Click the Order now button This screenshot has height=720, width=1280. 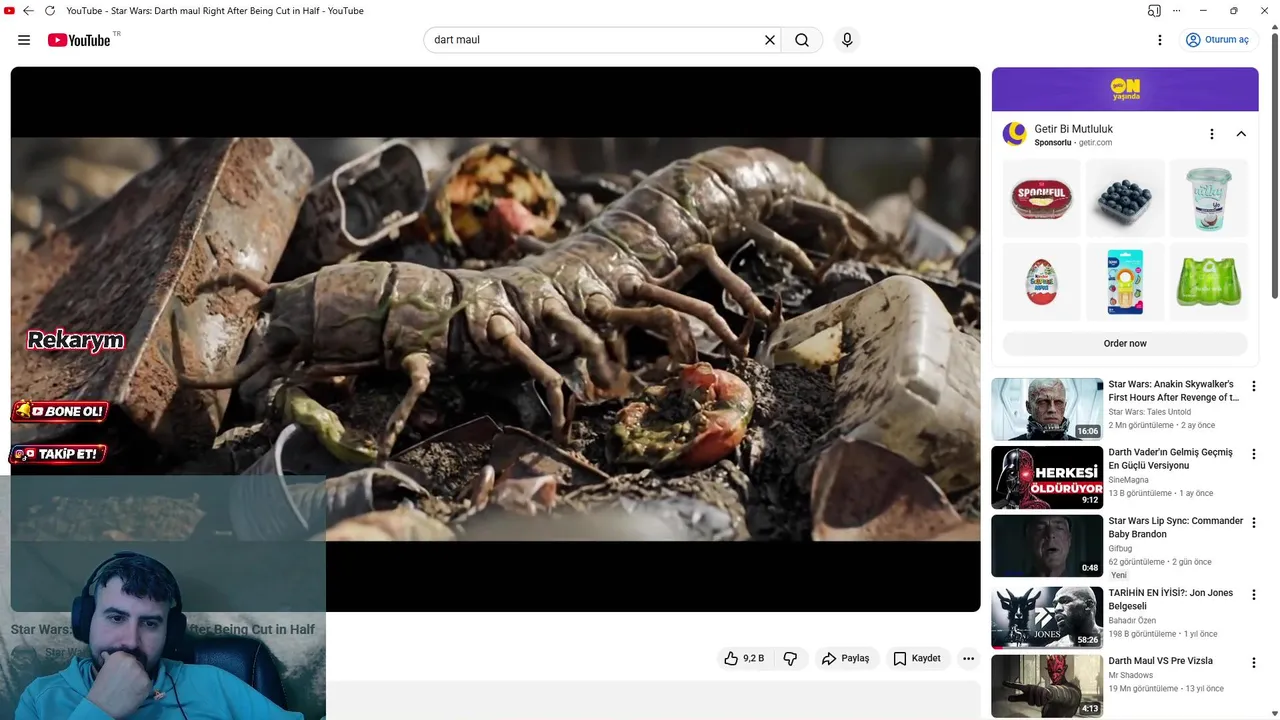click(x=1125, y=343)
